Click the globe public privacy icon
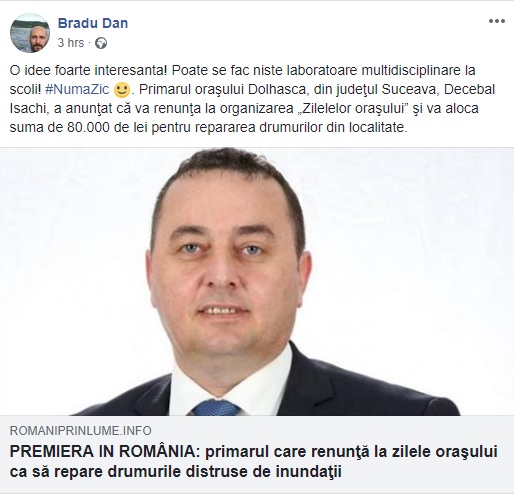The width and height of the screenshot is (514, 494). coord(101,43)
